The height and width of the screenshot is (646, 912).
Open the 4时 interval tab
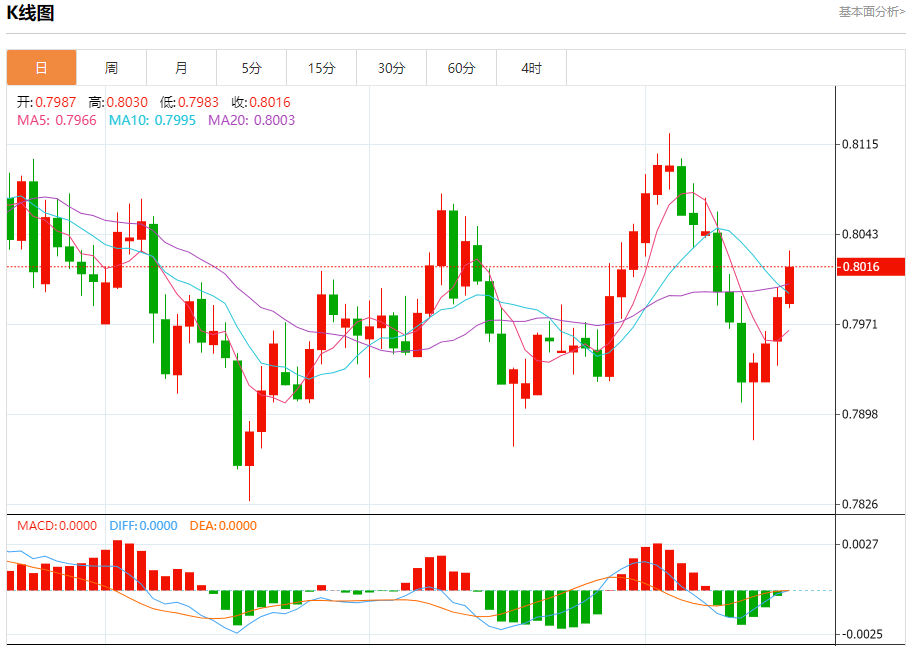531,68
